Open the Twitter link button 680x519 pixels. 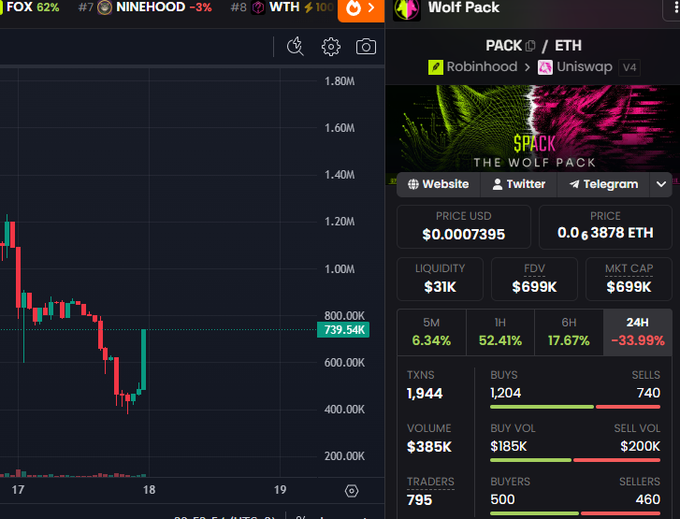tap(519, 184)
